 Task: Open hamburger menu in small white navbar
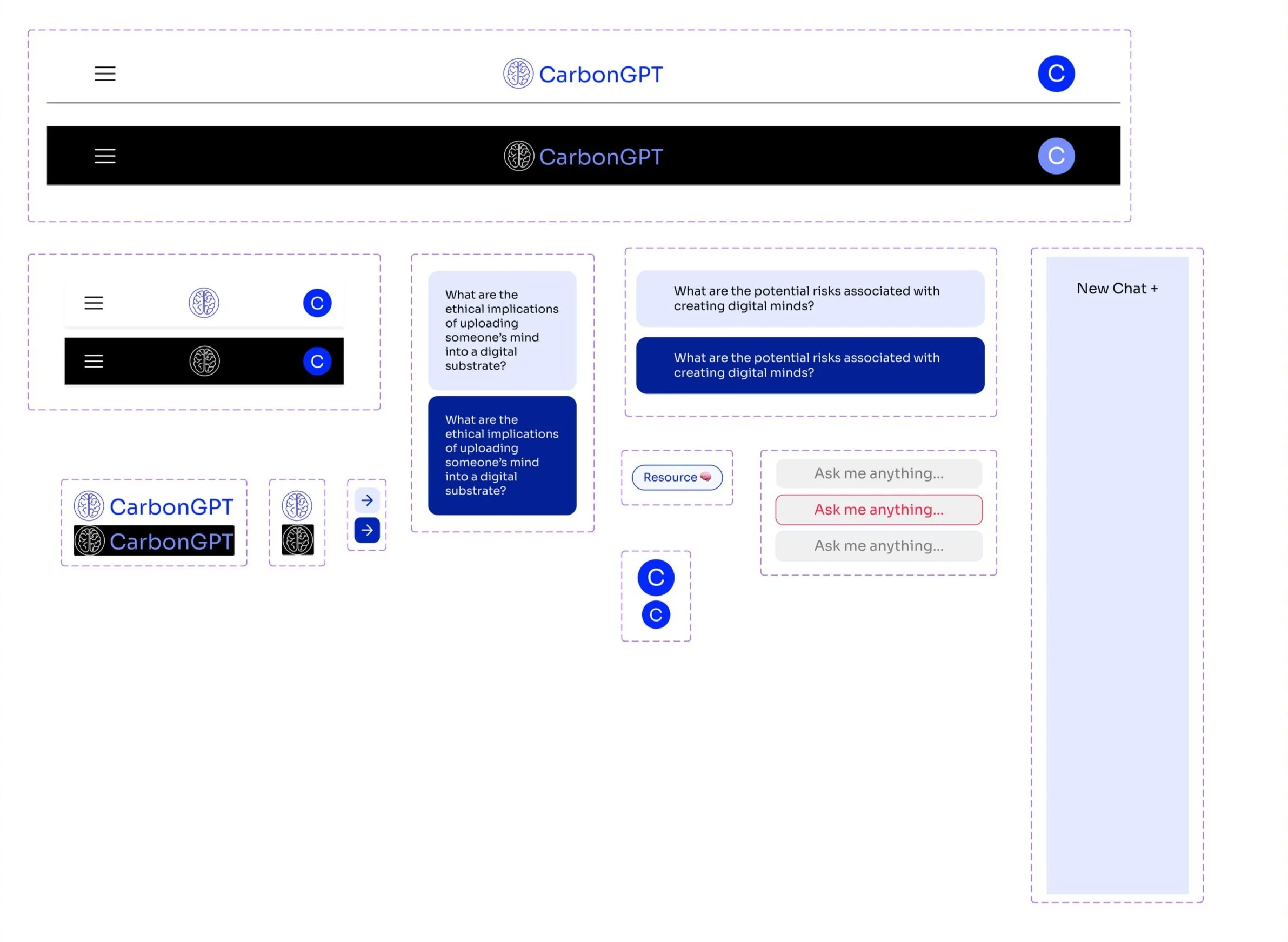pyautogui.click(x=94, y=303)
